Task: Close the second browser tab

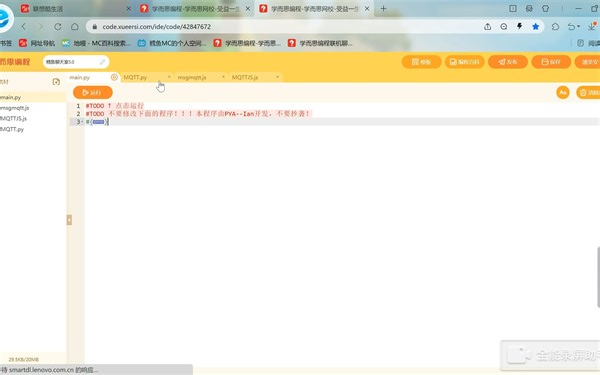Action: click(248, 8)
